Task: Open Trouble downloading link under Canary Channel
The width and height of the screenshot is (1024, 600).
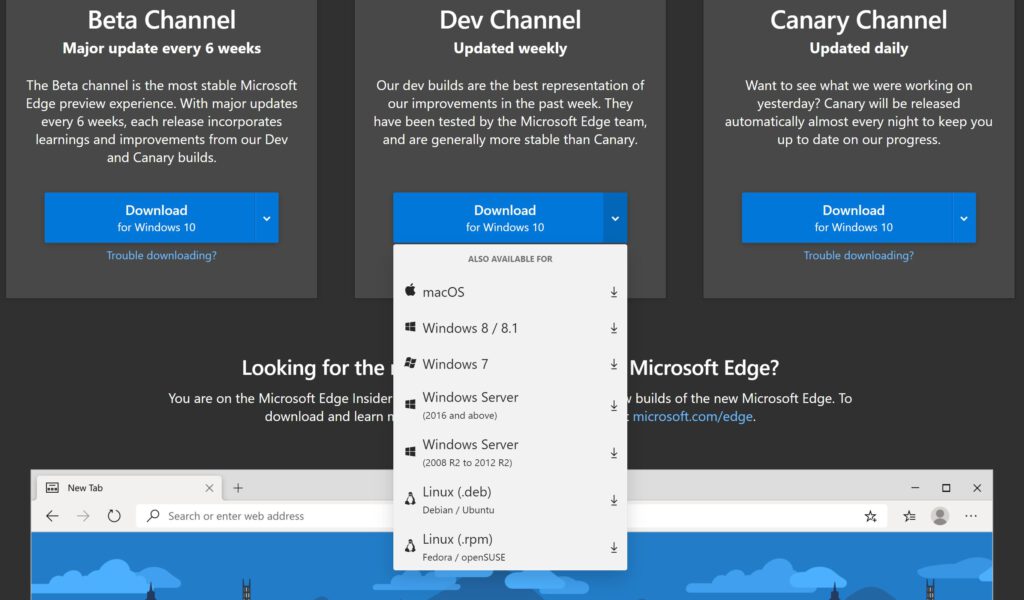Action: (859, 255)
